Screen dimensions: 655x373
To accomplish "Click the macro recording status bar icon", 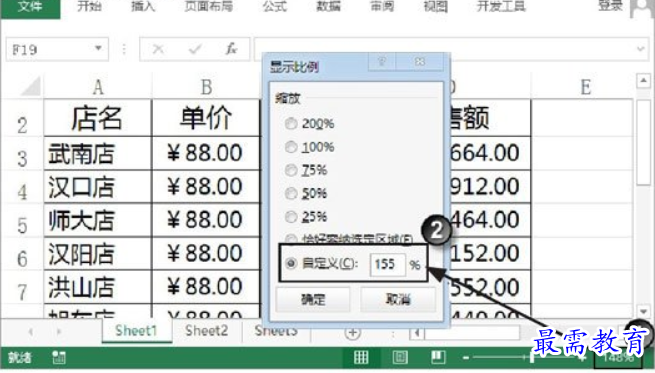I will [59, 358].
